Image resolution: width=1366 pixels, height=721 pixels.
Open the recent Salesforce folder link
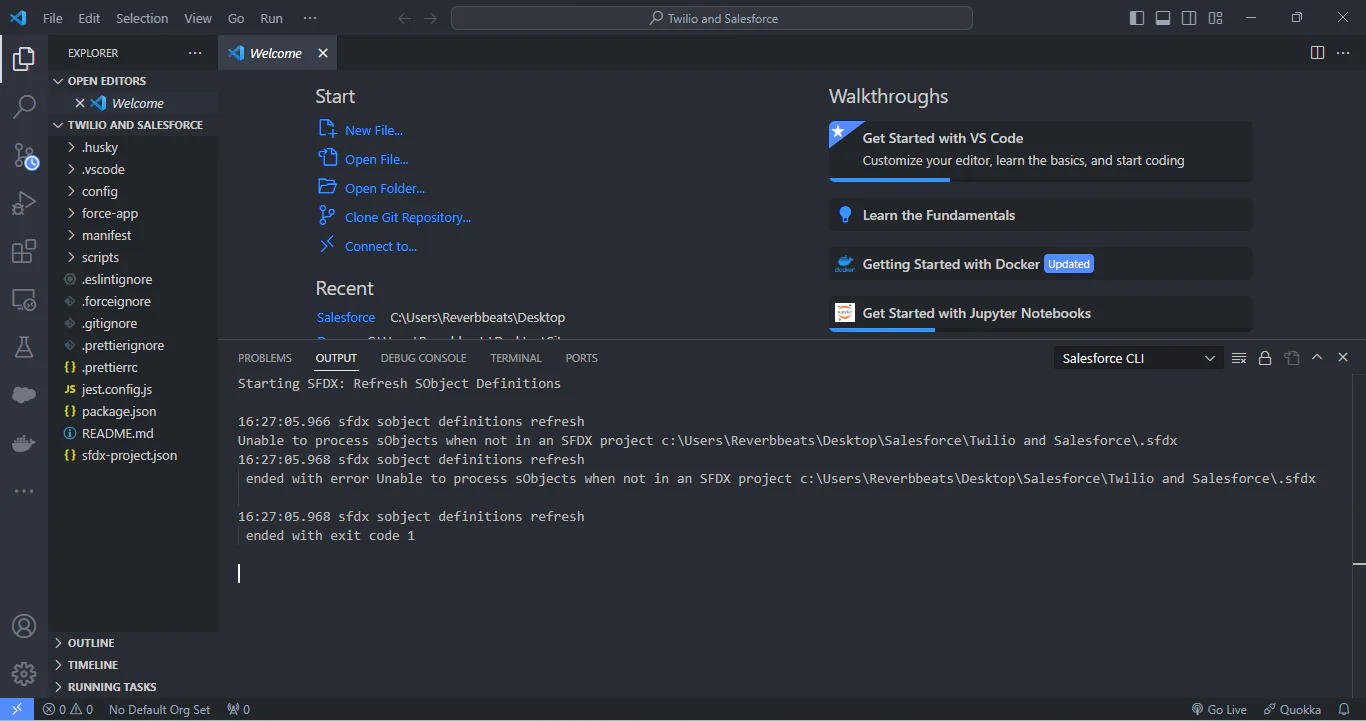(x=346, y=317)
